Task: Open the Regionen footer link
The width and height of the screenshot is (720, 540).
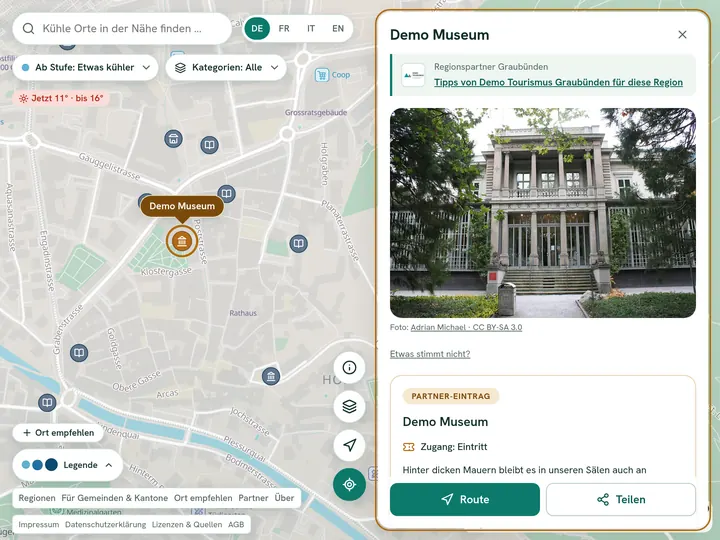Action: tap(37, 498)
